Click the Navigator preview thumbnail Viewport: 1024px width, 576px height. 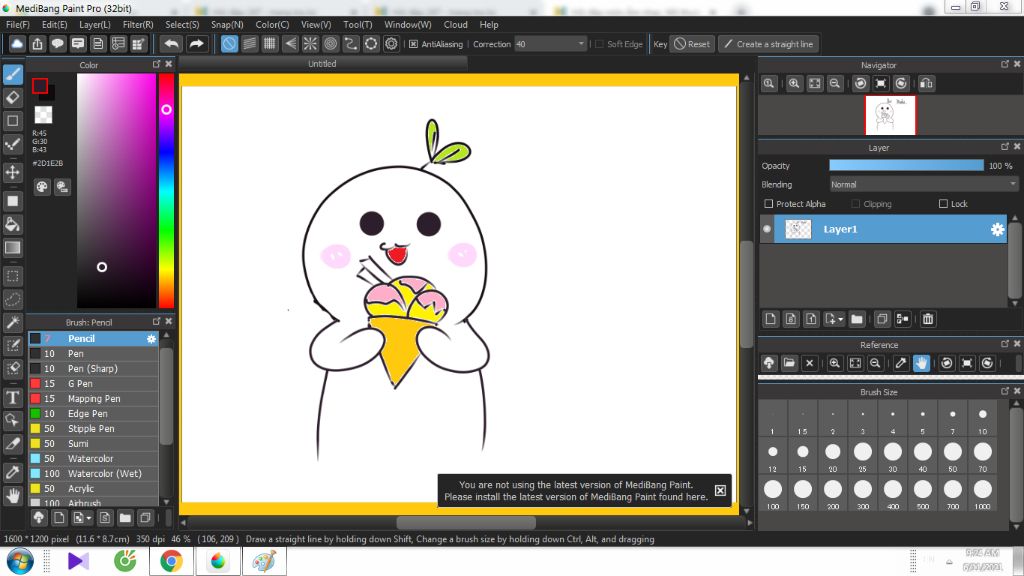[x=890, y=116]
